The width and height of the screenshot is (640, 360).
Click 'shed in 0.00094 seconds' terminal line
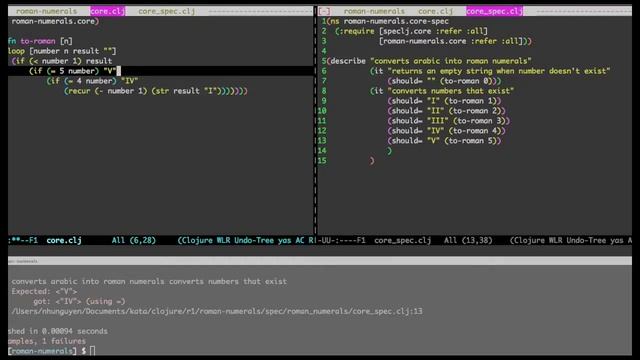click(58, 331)
